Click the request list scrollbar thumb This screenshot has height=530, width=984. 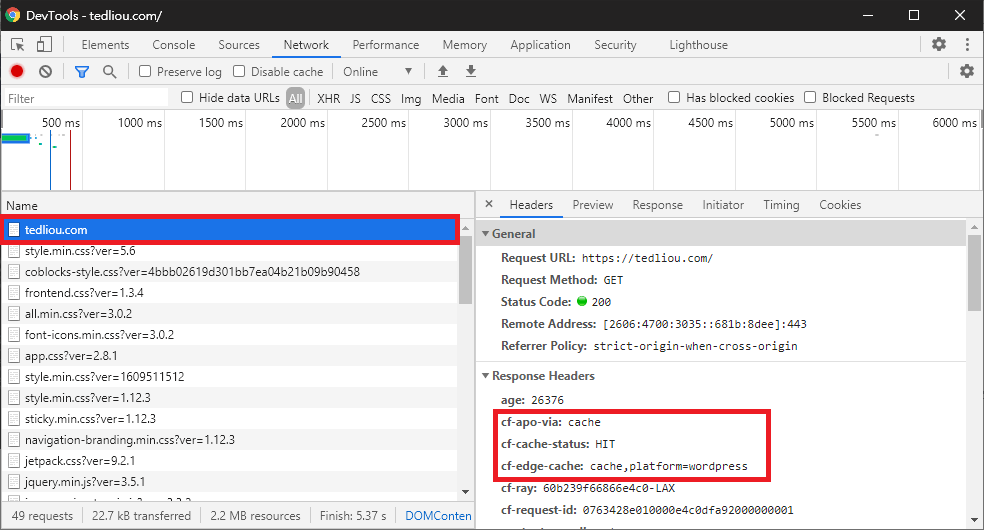click(465, 270)
